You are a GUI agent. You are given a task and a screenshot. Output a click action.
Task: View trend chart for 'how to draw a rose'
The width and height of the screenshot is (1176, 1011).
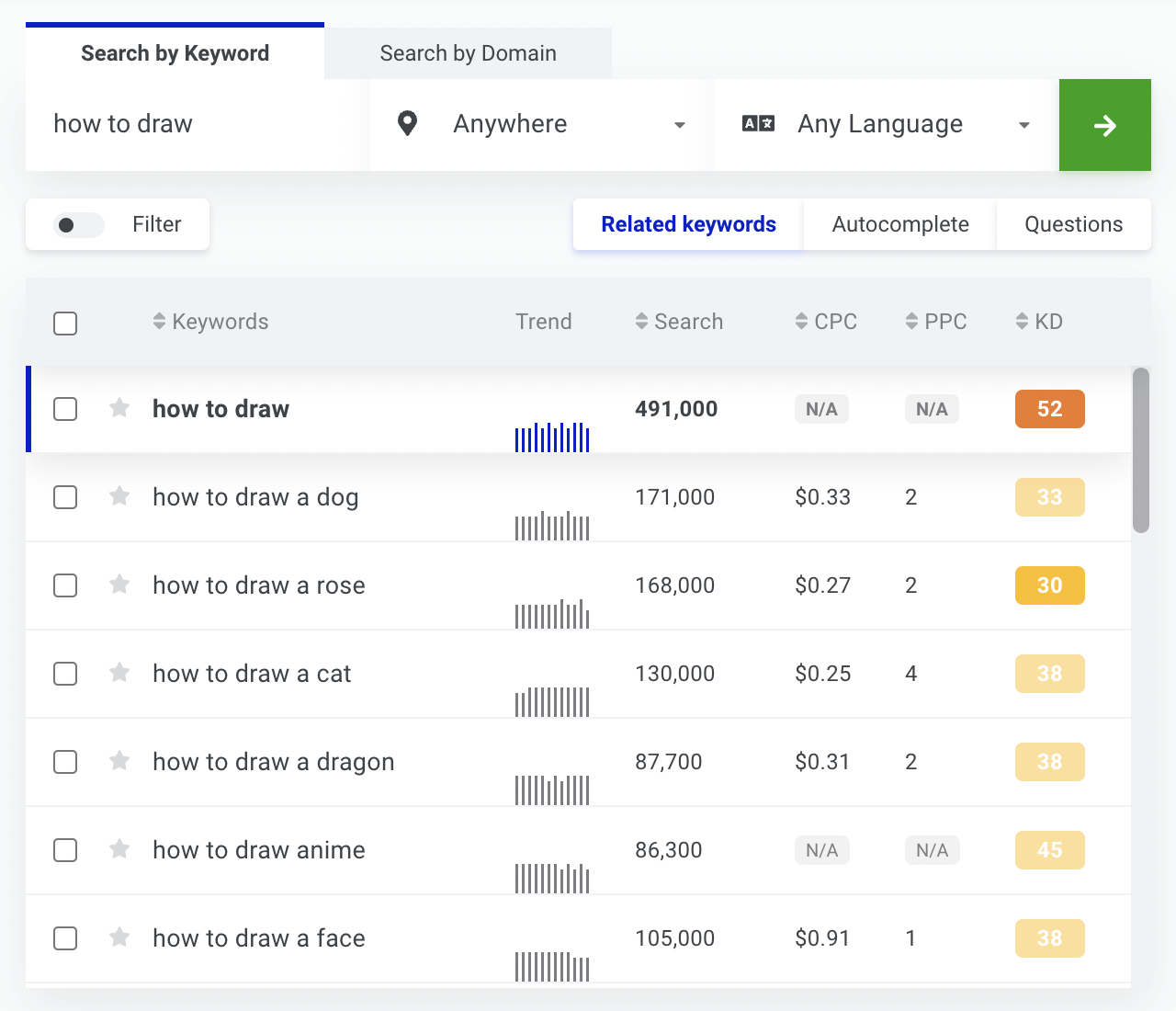(552, 613)
